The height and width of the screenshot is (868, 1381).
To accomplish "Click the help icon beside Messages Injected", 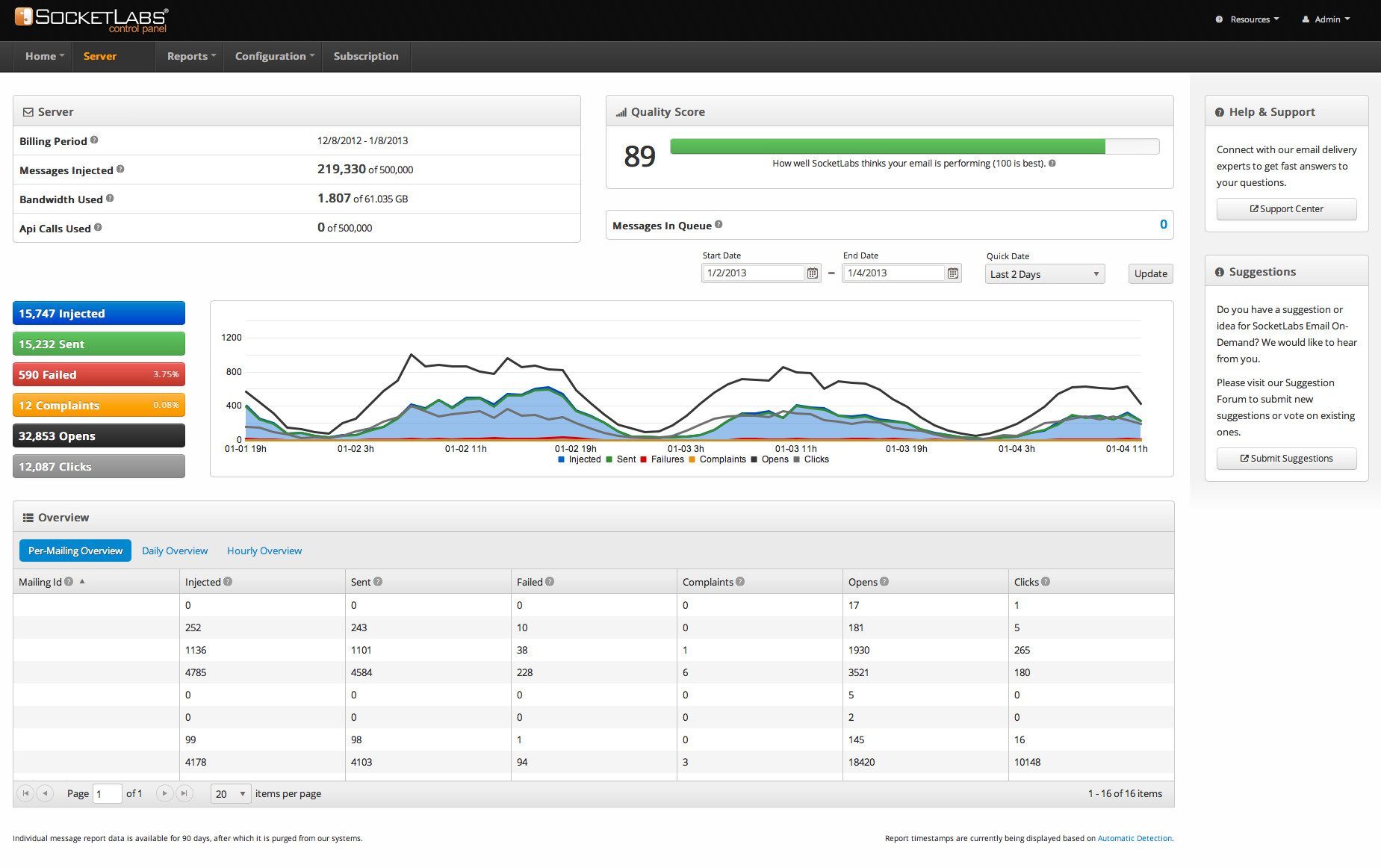I will coord(120,169).
